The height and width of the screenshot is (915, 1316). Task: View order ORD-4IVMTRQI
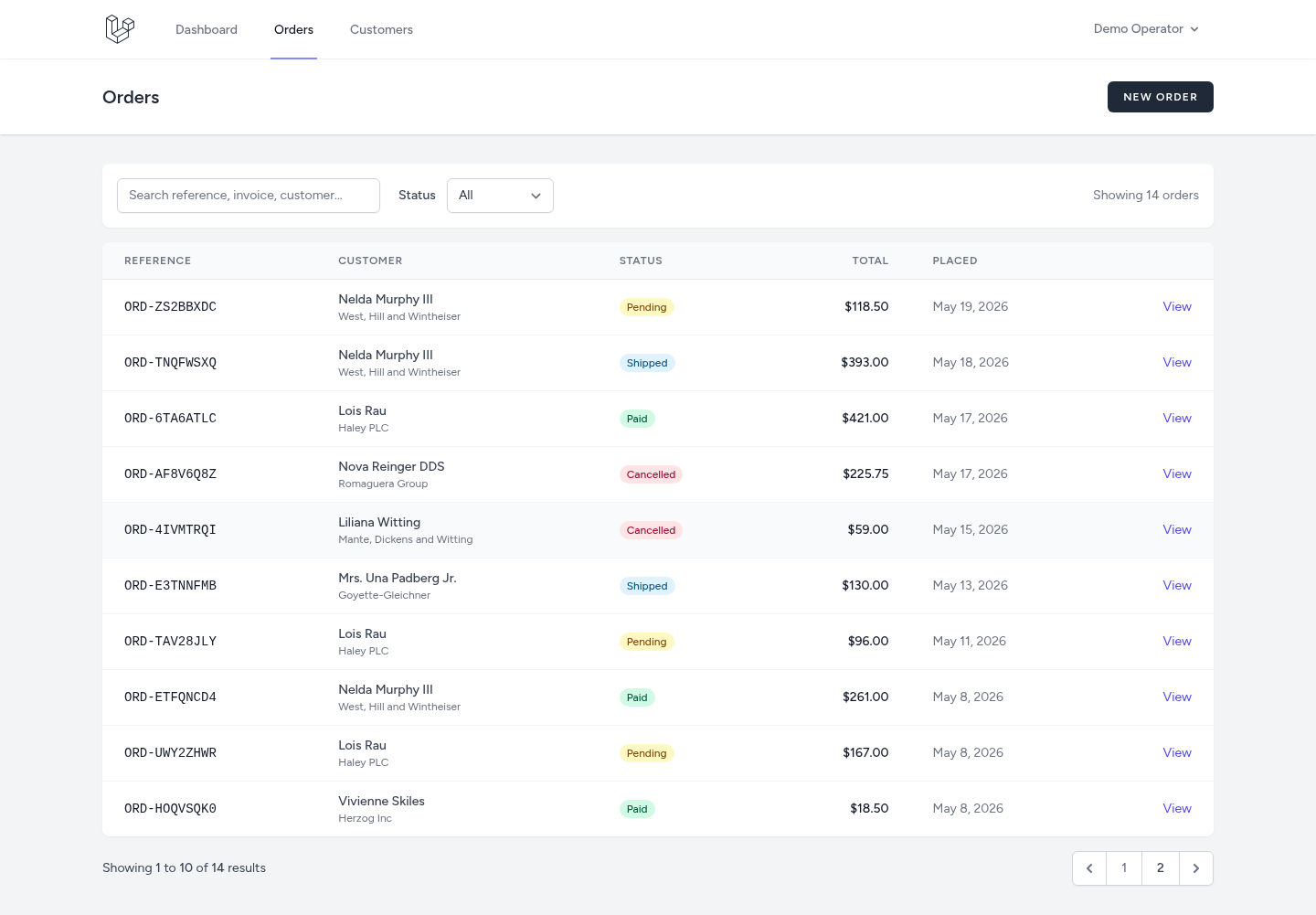click(1177, 530)
